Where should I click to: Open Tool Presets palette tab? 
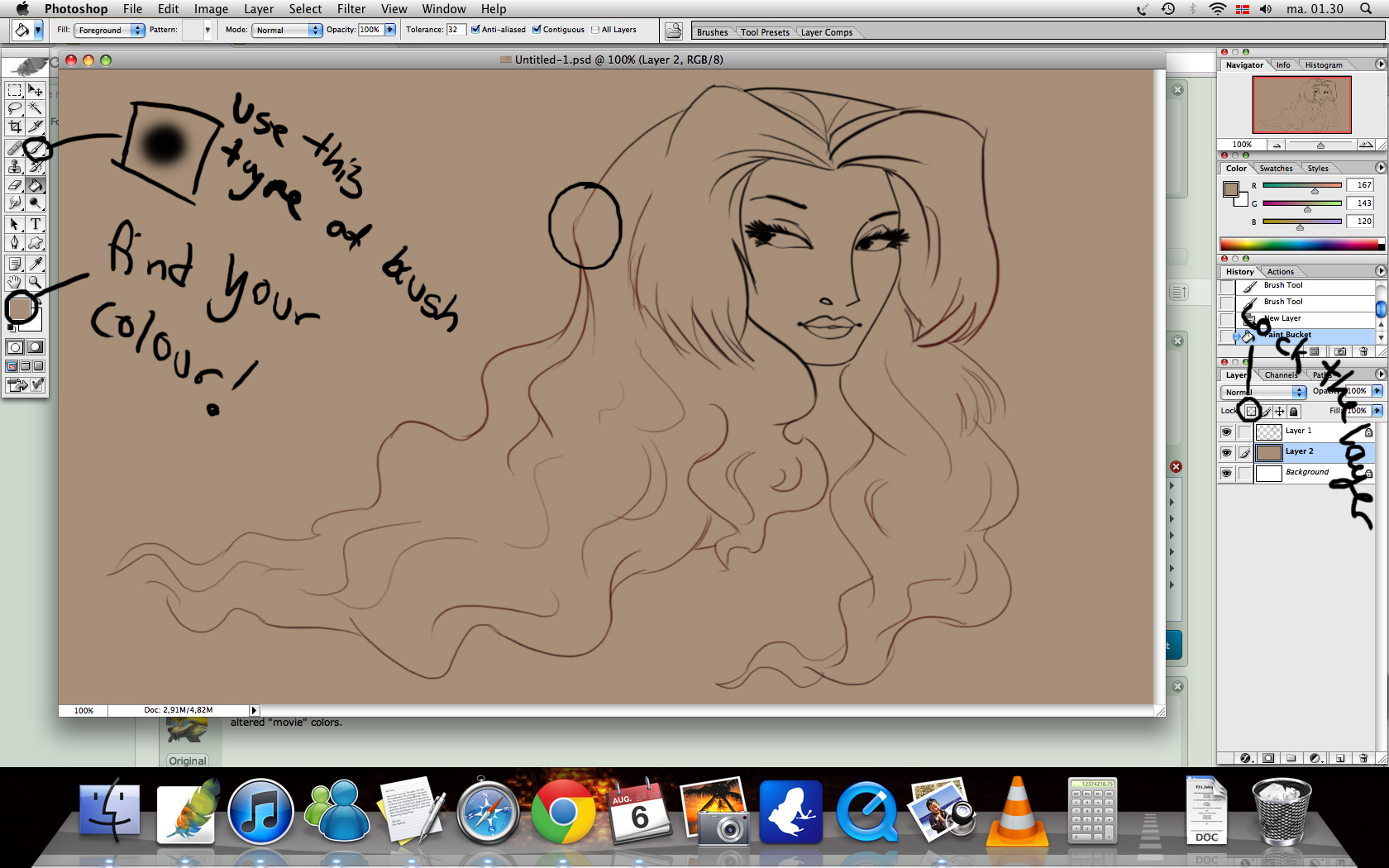click(765, 33)
